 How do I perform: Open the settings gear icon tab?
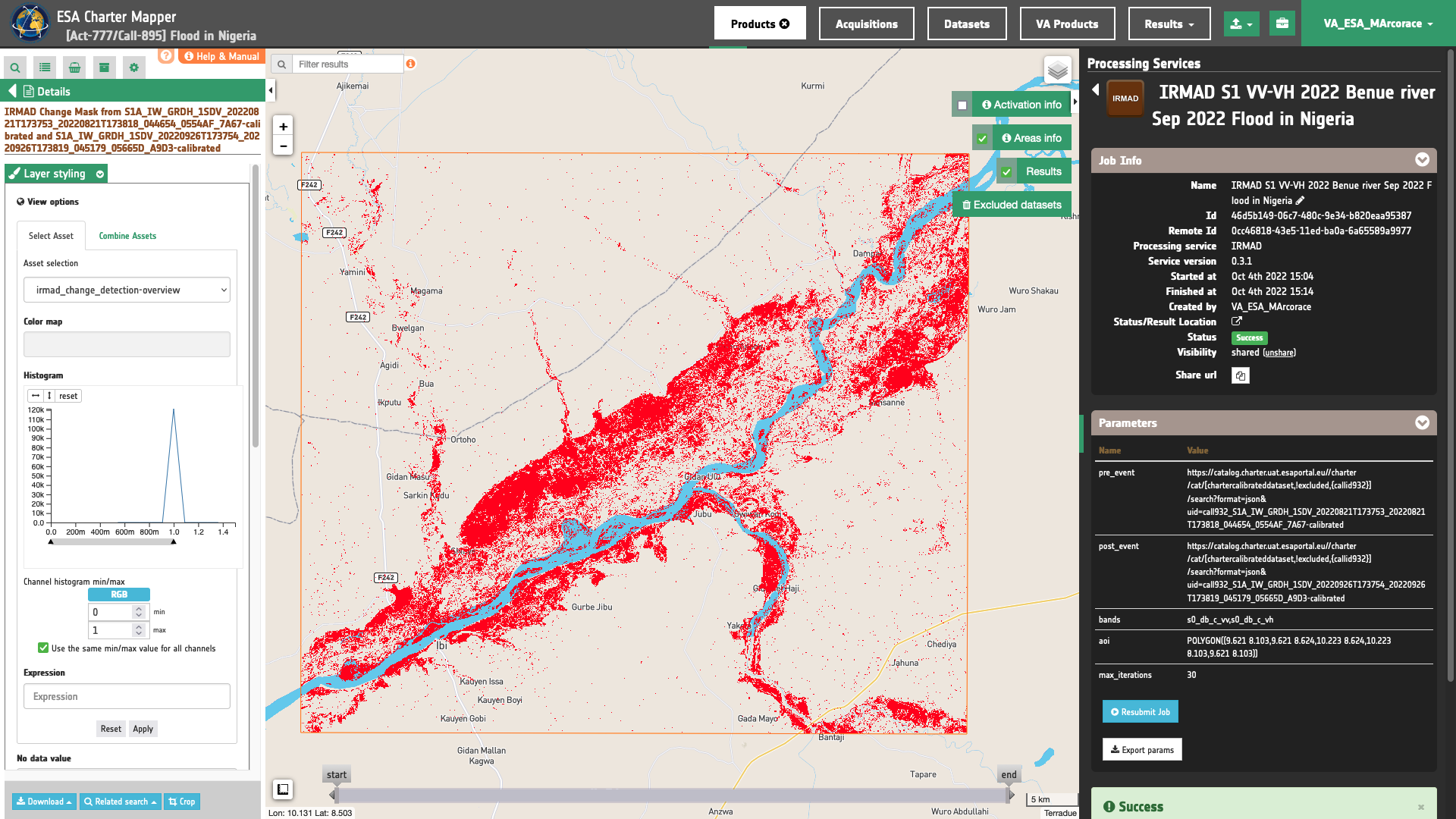pyautogui.click(x=134, y=67)
